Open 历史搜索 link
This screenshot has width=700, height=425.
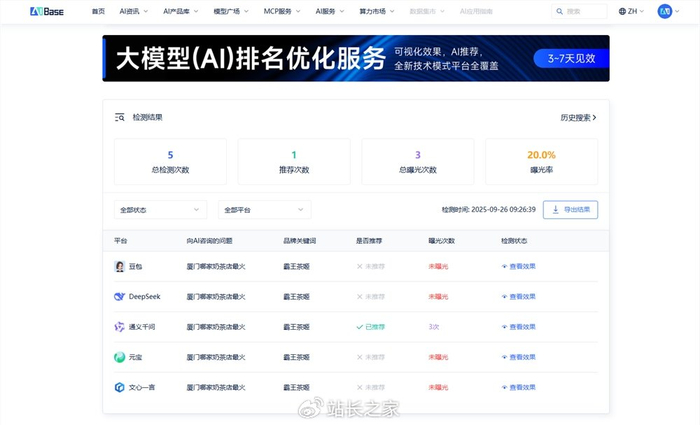tap(578, 117)
